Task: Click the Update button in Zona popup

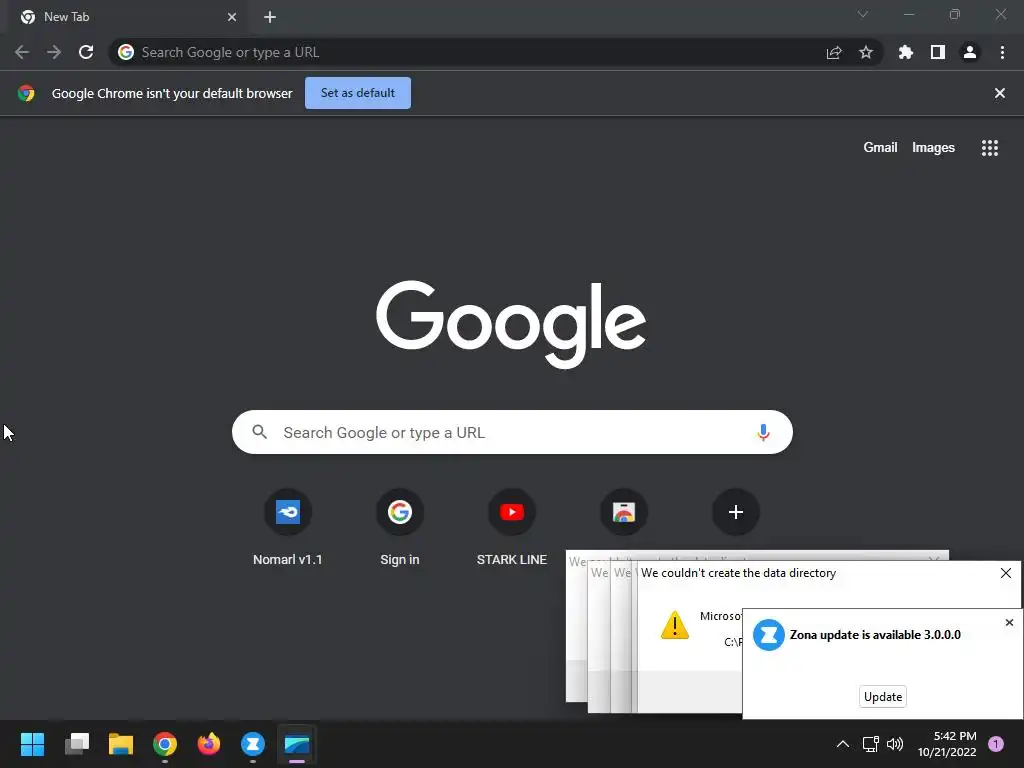Action: 883,697
